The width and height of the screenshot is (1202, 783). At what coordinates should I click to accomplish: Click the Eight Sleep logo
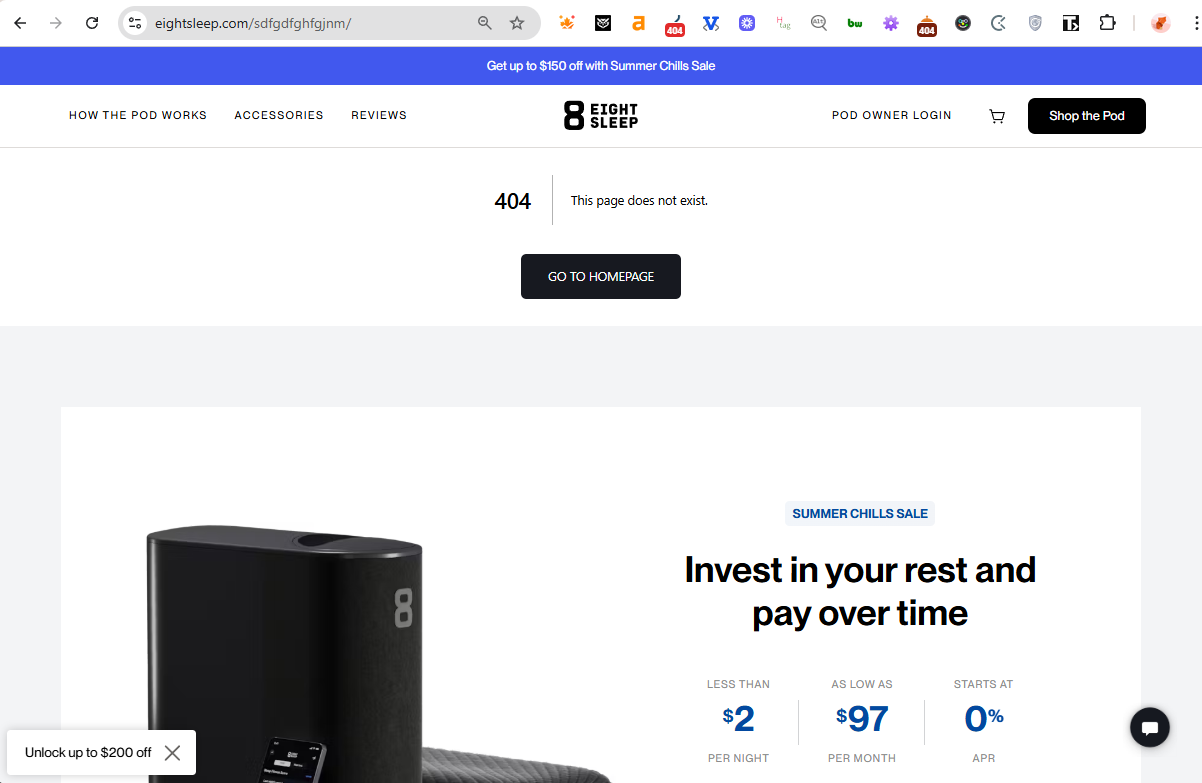click(601, 116)
